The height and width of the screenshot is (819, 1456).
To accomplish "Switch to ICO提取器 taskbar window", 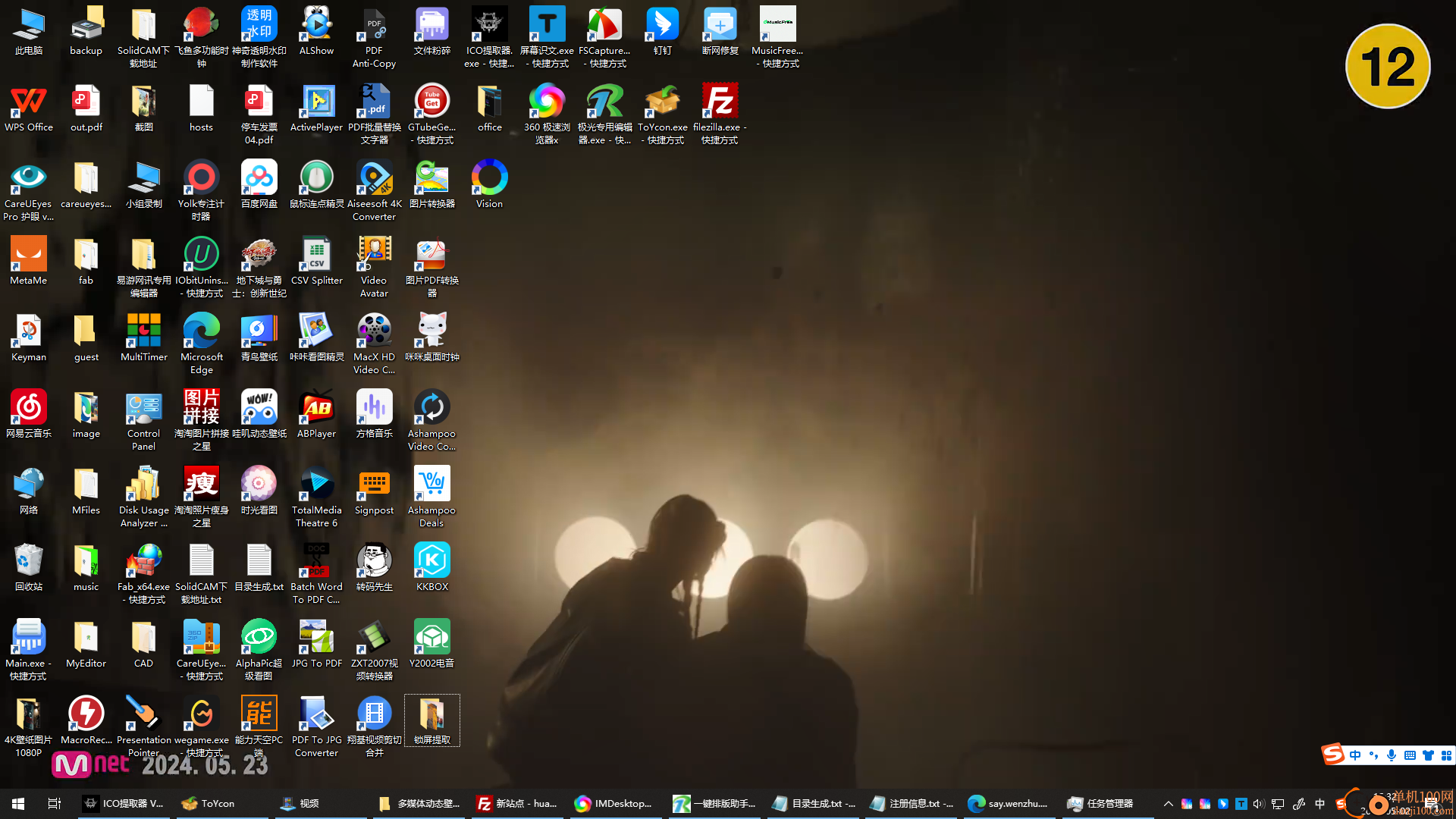I will 124,803.
